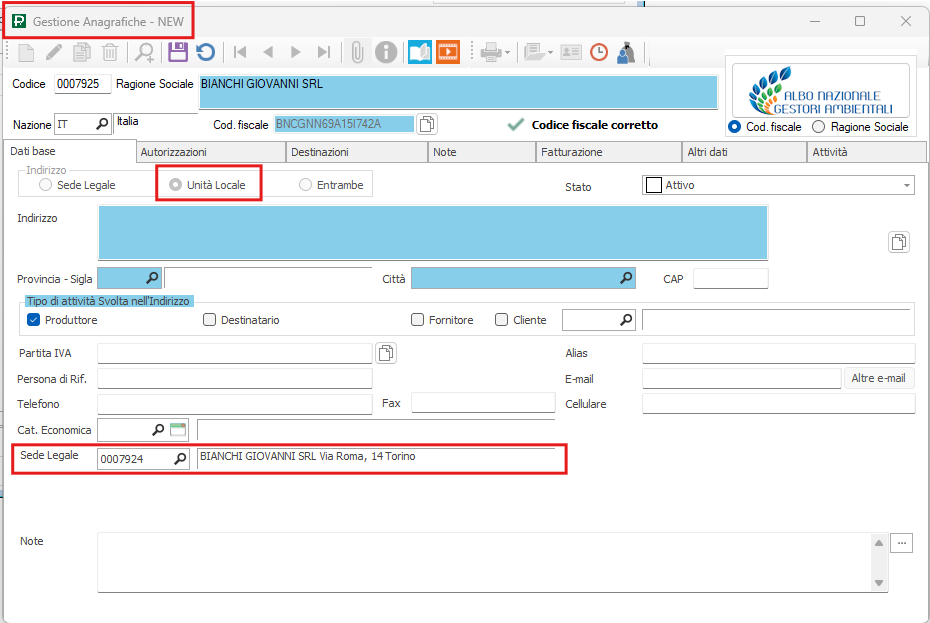Click the orange video tutorial icon
Image resolution: width=930 pixels, height=623 pixels.
[447, 52]
